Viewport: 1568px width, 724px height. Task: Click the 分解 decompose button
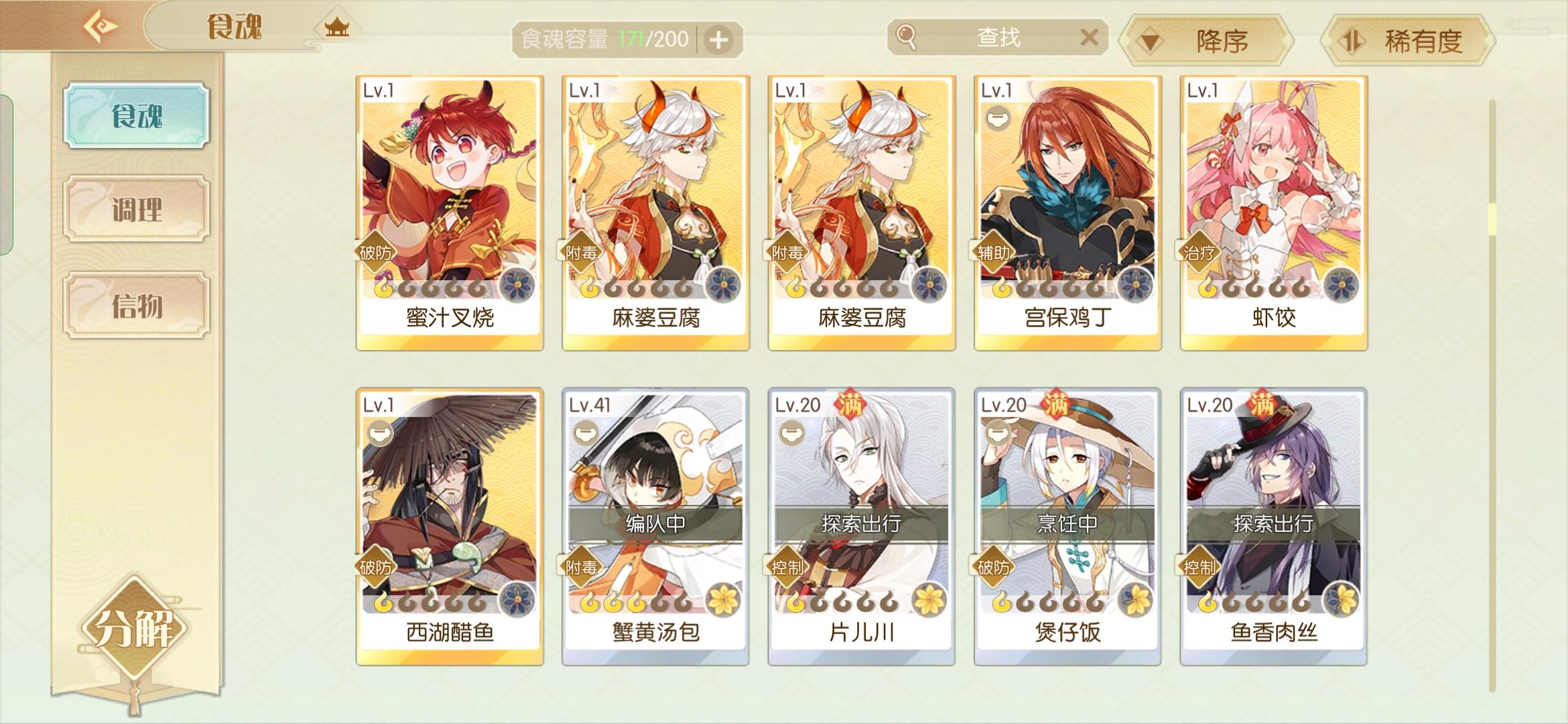pos(135,629)
